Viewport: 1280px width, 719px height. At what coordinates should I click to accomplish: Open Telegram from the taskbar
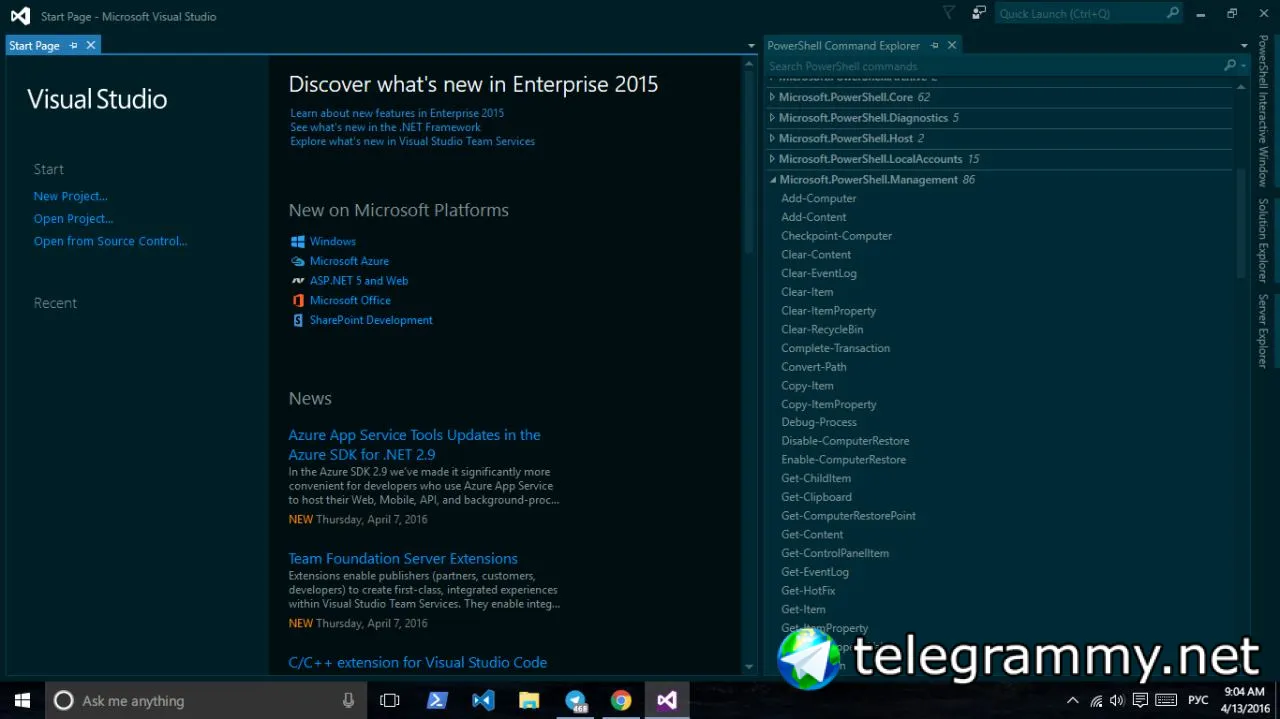(575, 700)
